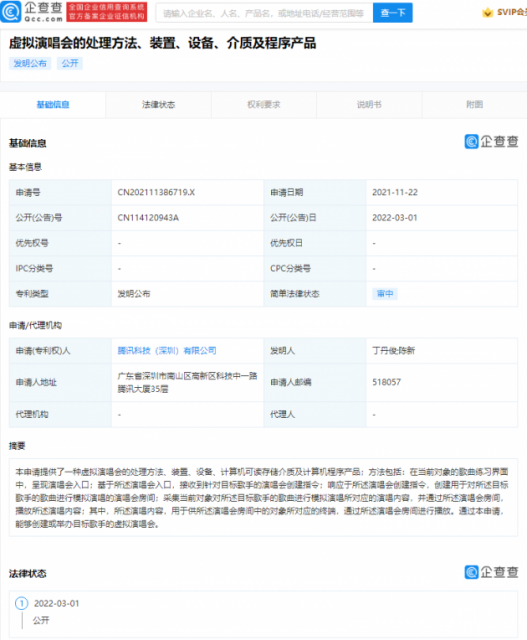This screenshot has height=640, width=527.
Task: Click the 发明公布 tag under title
Action: tap(30, 63)
